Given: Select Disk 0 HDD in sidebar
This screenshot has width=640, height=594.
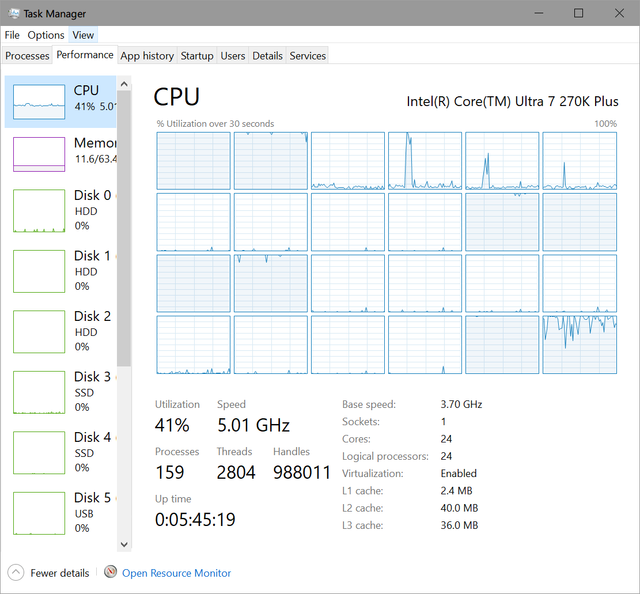Looking at the screenshot, I should tap(61, 210).
